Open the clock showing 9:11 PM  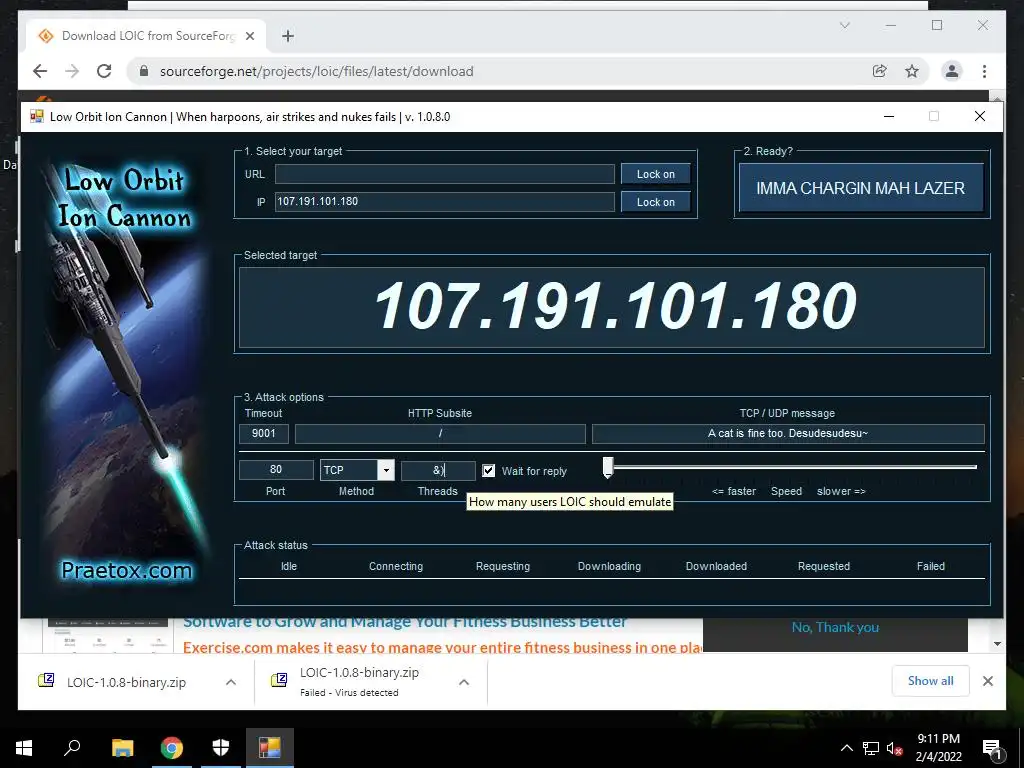pos(938,748)
